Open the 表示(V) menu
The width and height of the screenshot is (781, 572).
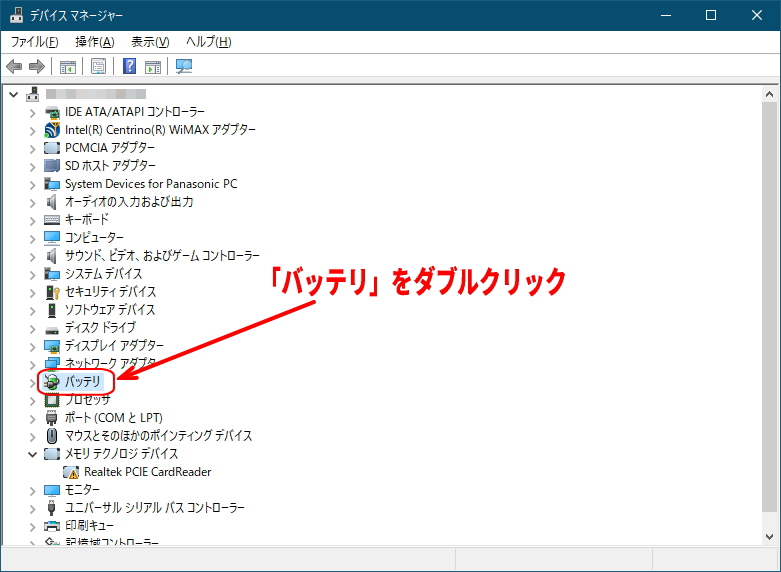coord(150,42)
